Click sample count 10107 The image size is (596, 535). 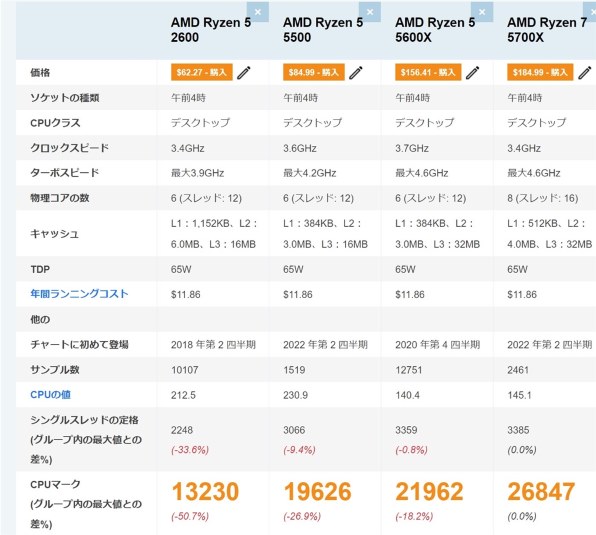(184, 370)
